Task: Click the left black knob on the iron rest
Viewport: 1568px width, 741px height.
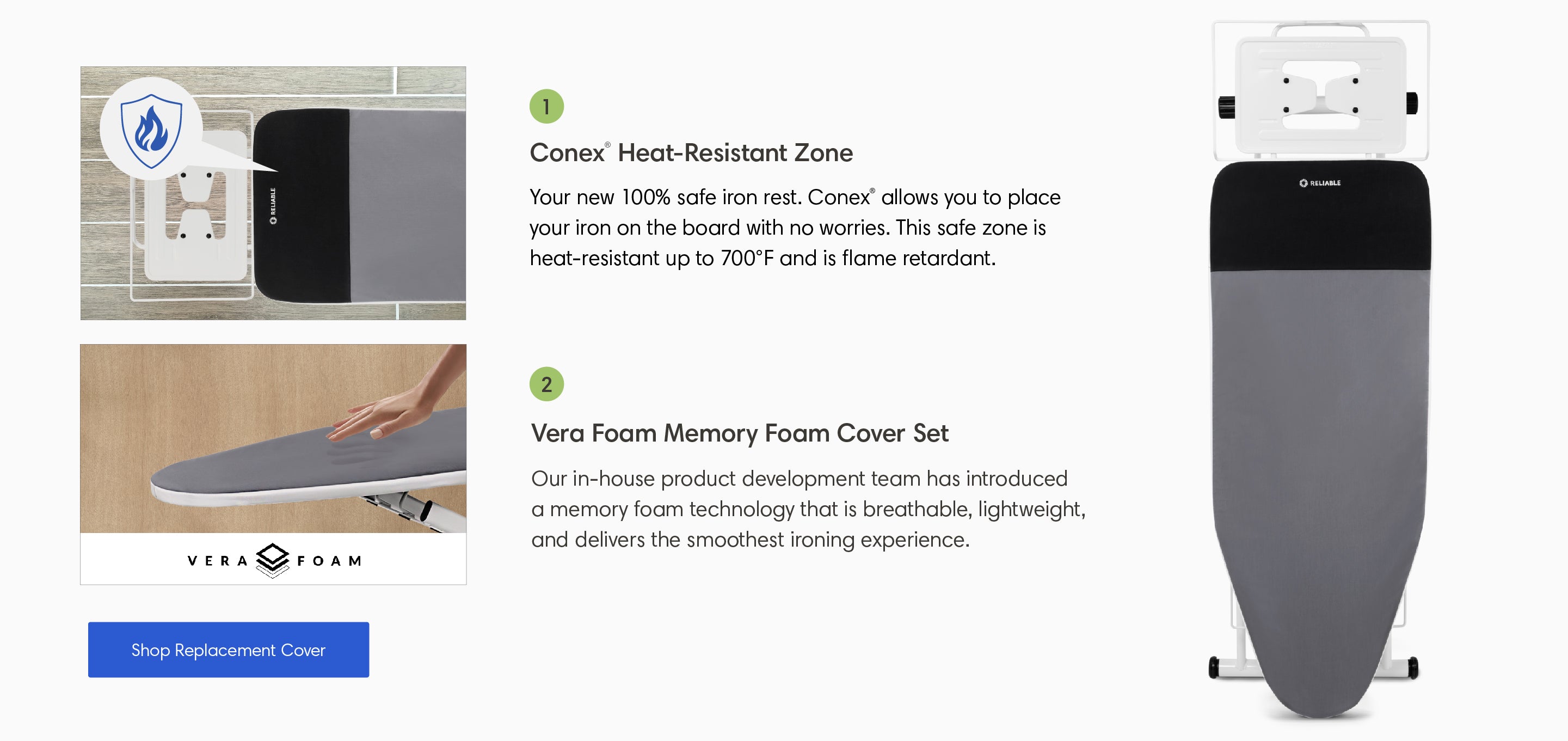Action: tap(1225, 107)
